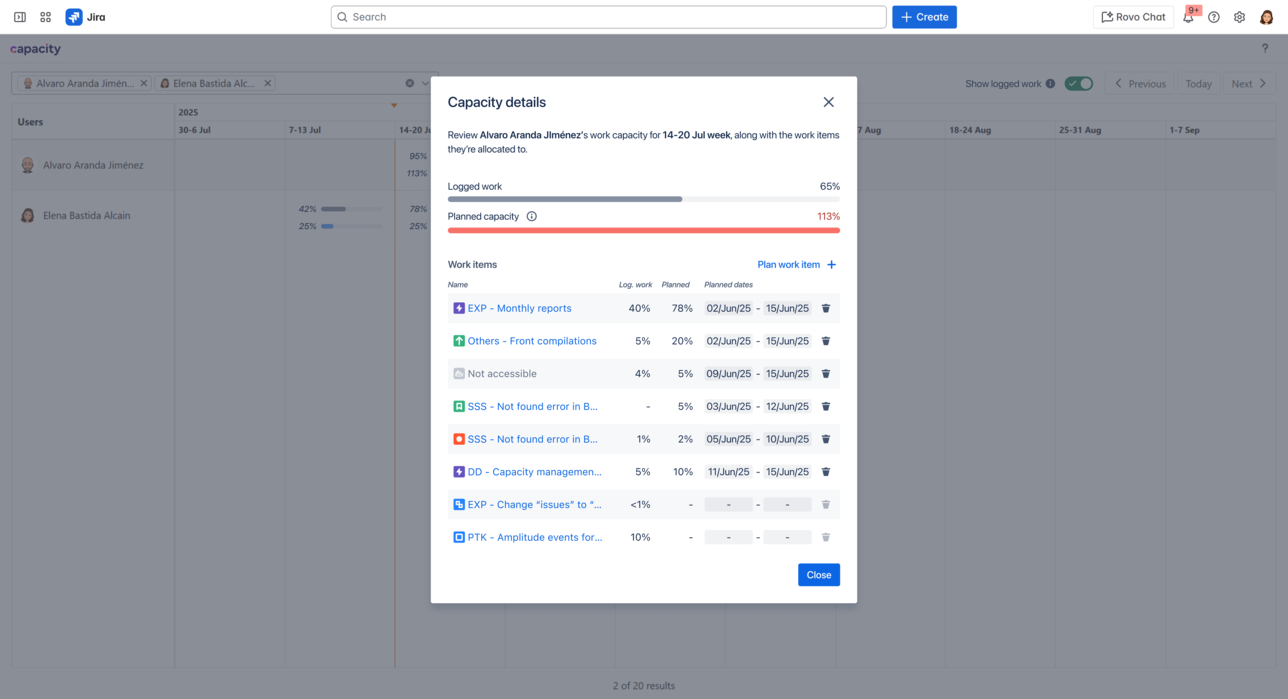Open the help question-mark icon in top bar

coord(1214,17)
